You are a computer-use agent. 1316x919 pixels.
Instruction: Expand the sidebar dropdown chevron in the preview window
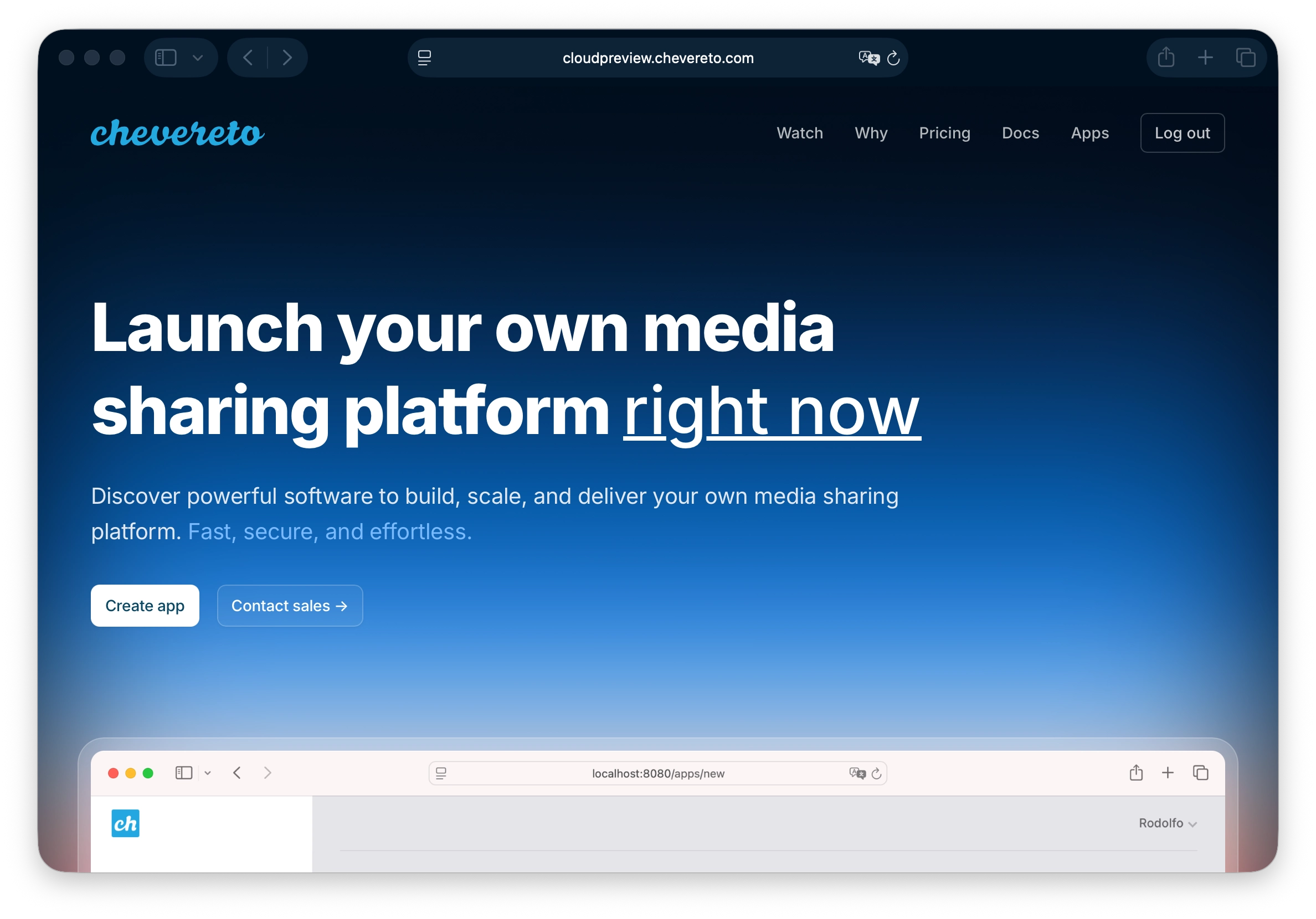pos(208,773)
